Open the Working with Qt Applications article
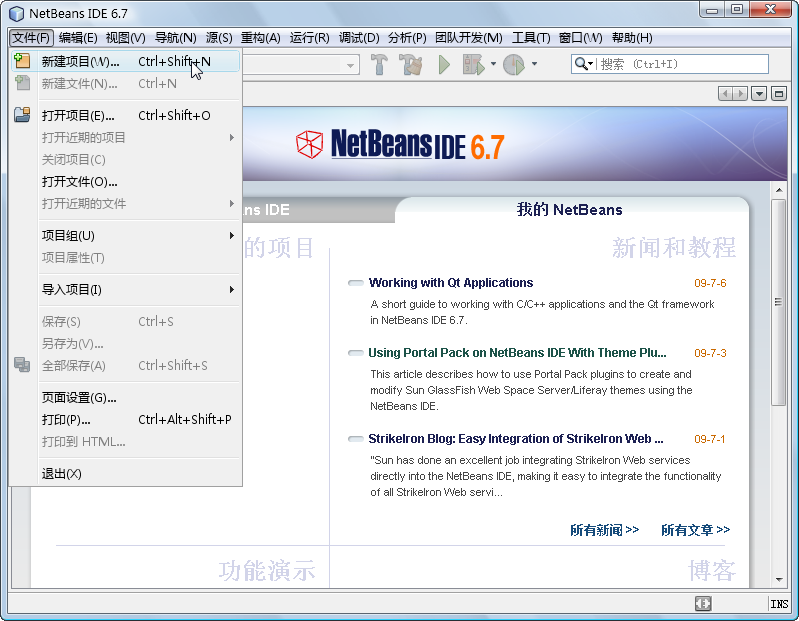Viewport: 799px width, 621px height. point(450,283)
